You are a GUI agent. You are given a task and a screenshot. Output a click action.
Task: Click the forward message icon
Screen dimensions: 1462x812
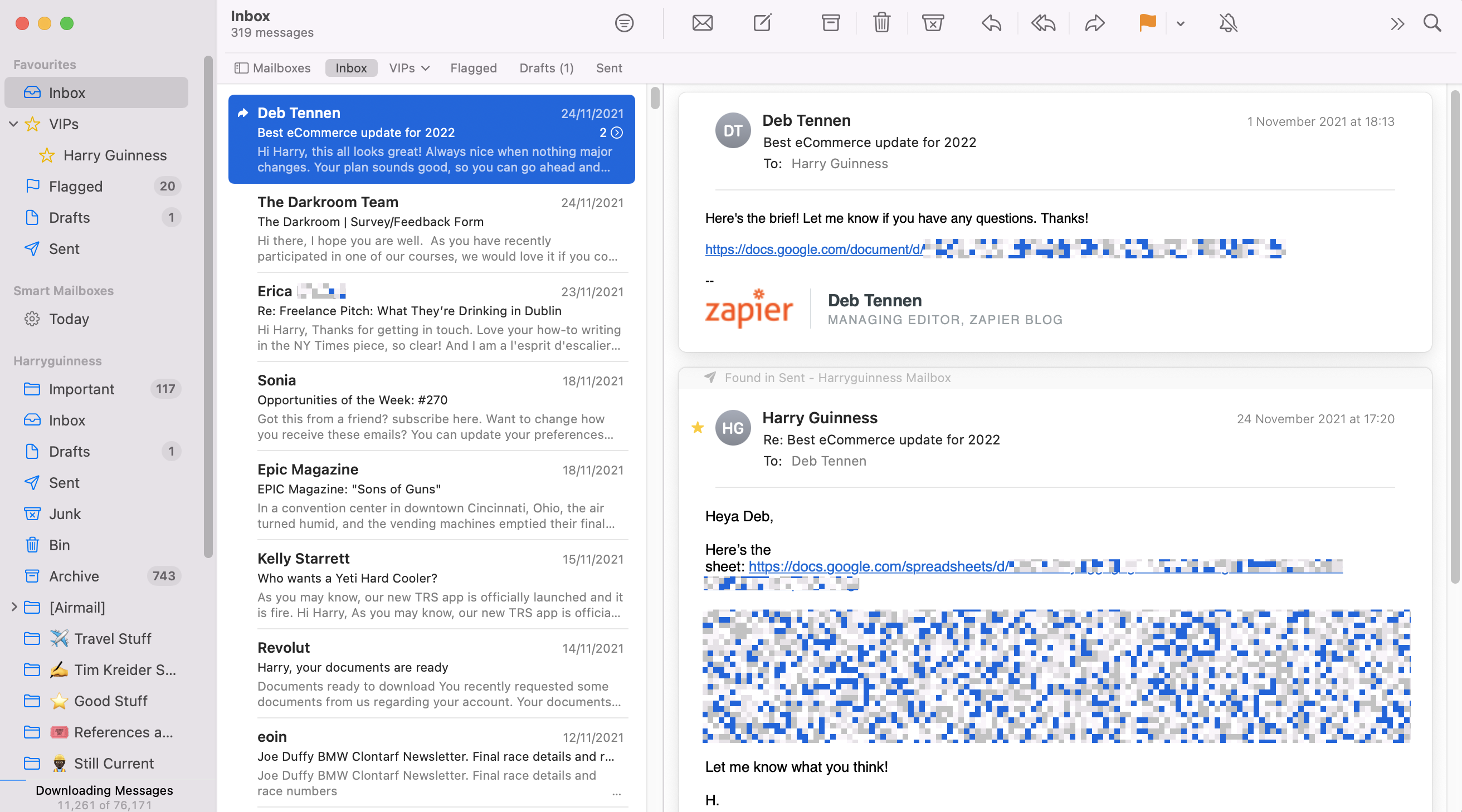click(1094, 22)
